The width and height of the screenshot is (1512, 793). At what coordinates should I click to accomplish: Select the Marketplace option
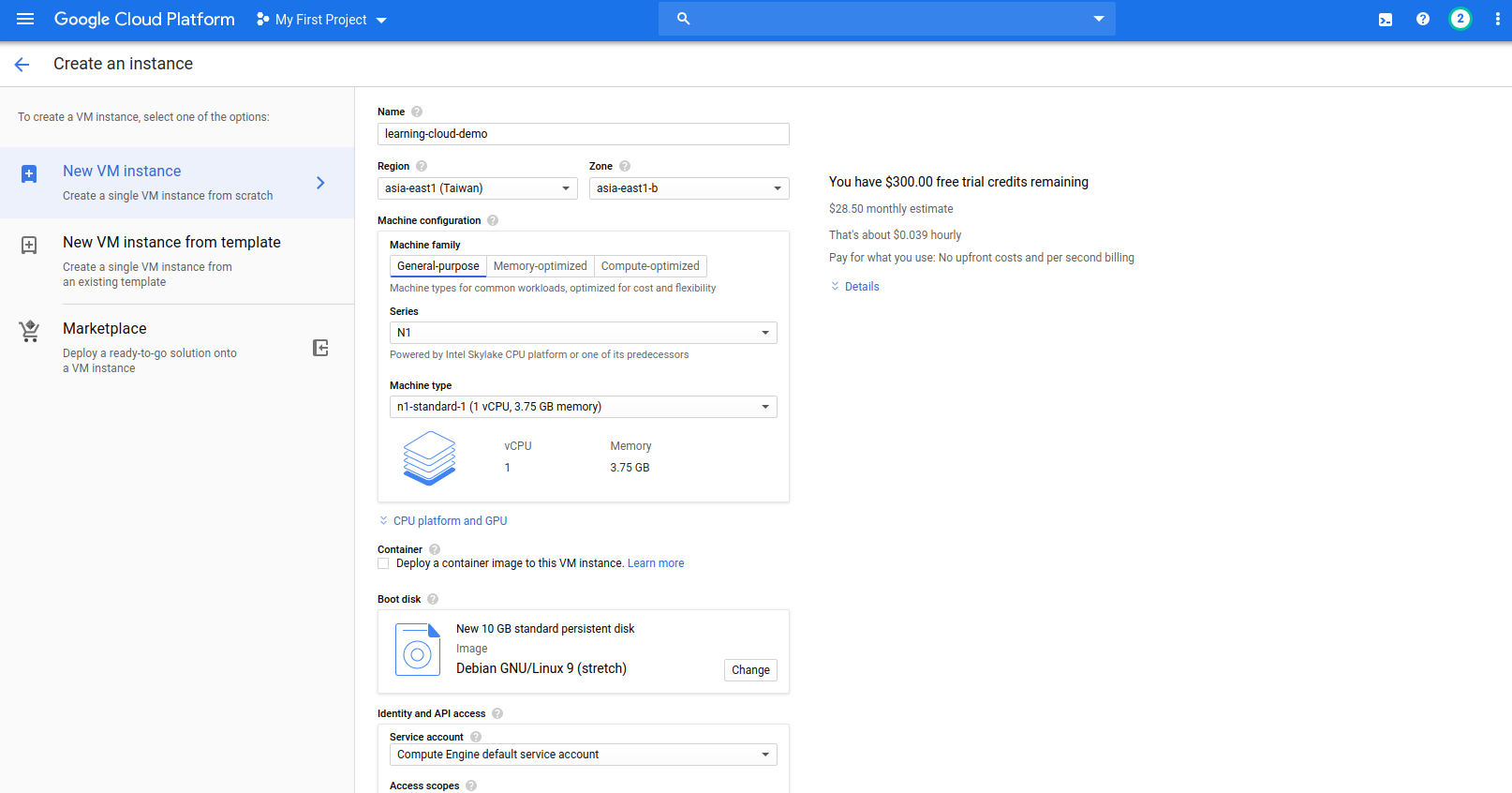tap(177, 347)
